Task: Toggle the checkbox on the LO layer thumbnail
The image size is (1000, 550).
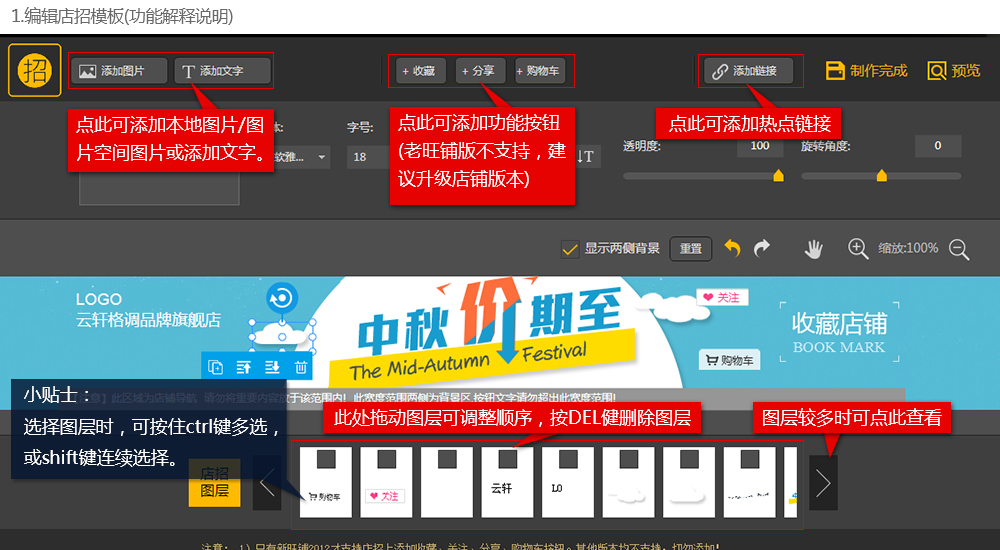Action: (569, 459)
